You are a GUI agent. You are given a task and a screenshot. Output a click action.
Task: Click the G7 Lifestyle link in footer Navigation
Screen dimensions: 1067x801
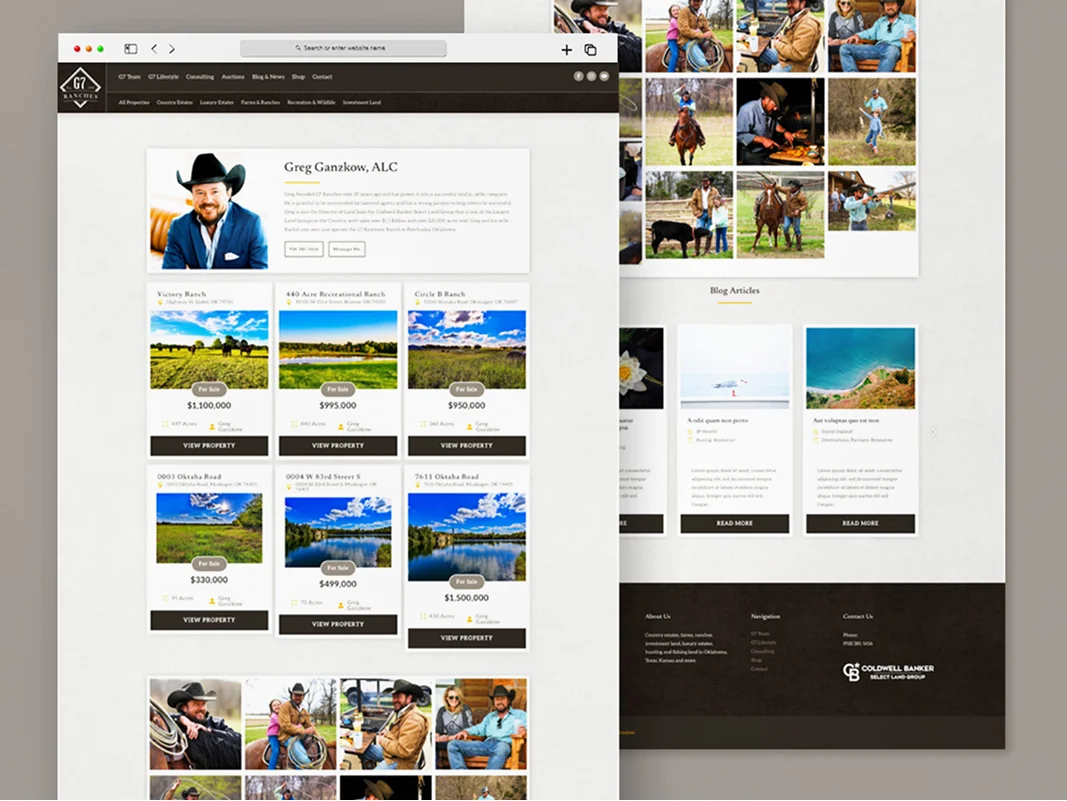763,642
